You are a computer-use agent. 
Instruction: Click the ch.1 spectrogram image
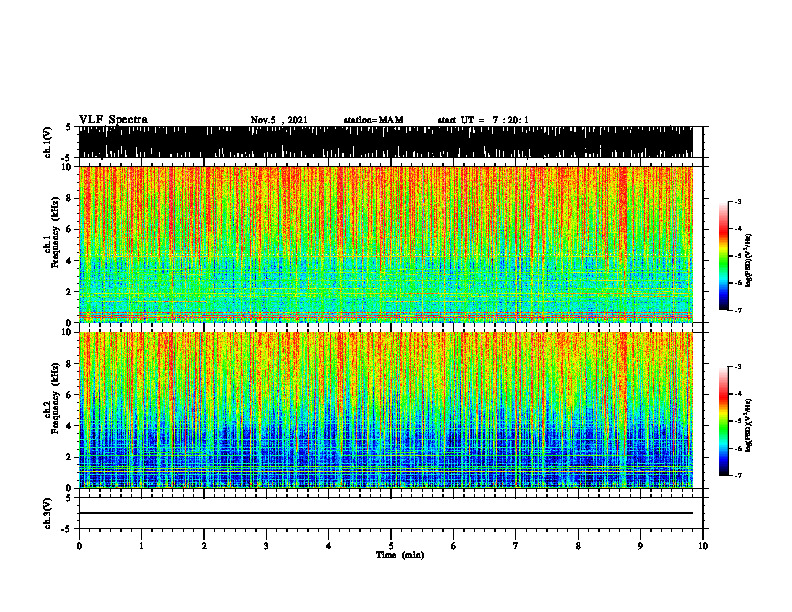click(385, 244)
